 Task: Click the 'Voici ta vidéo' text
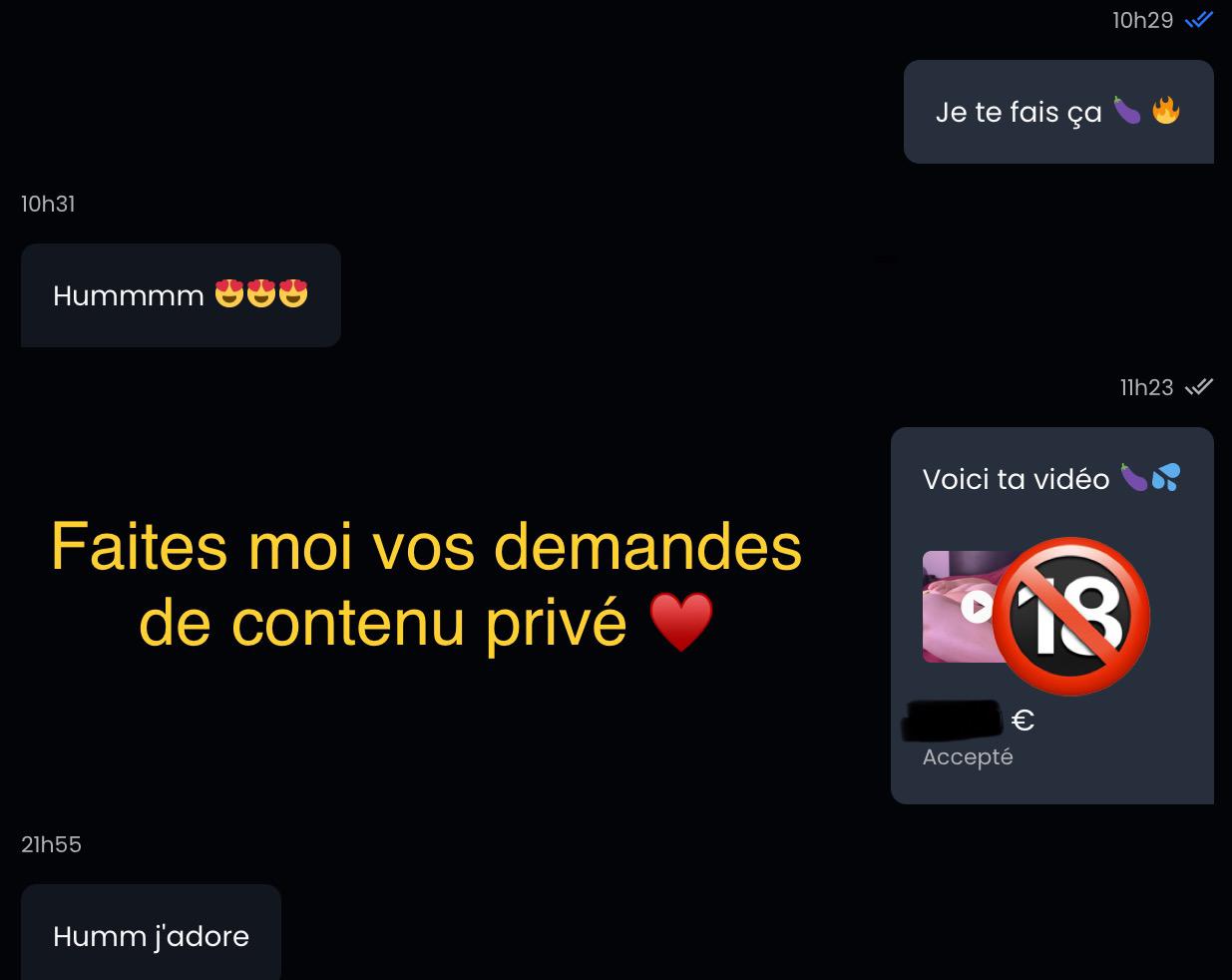[x=1016, y=479]
